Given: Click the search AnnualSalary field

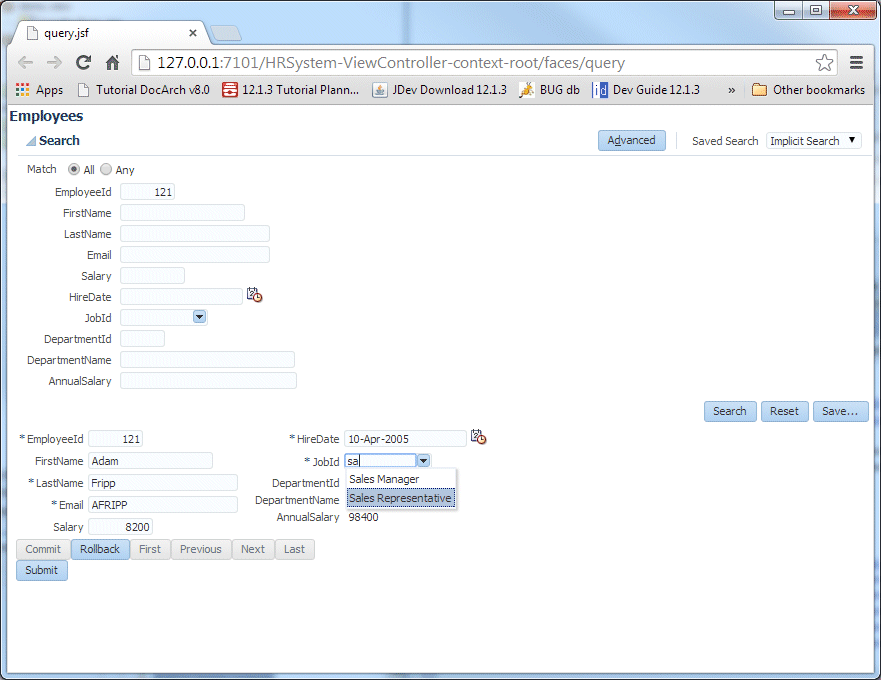Looking at the screenshot, I should click(208, 381).
